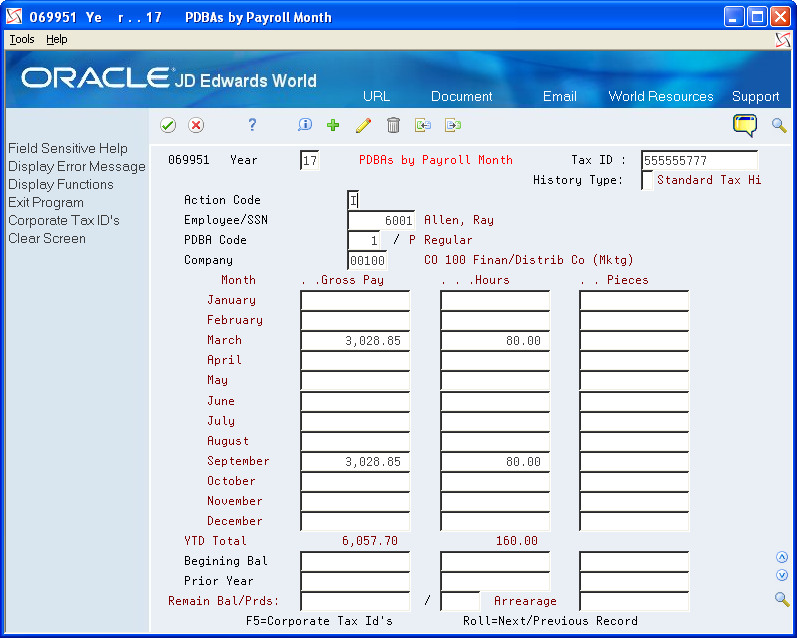Viewport: 797px width, 638px height.
Task: Click the Remain Bal amount field
Action: tap(355, 601)
